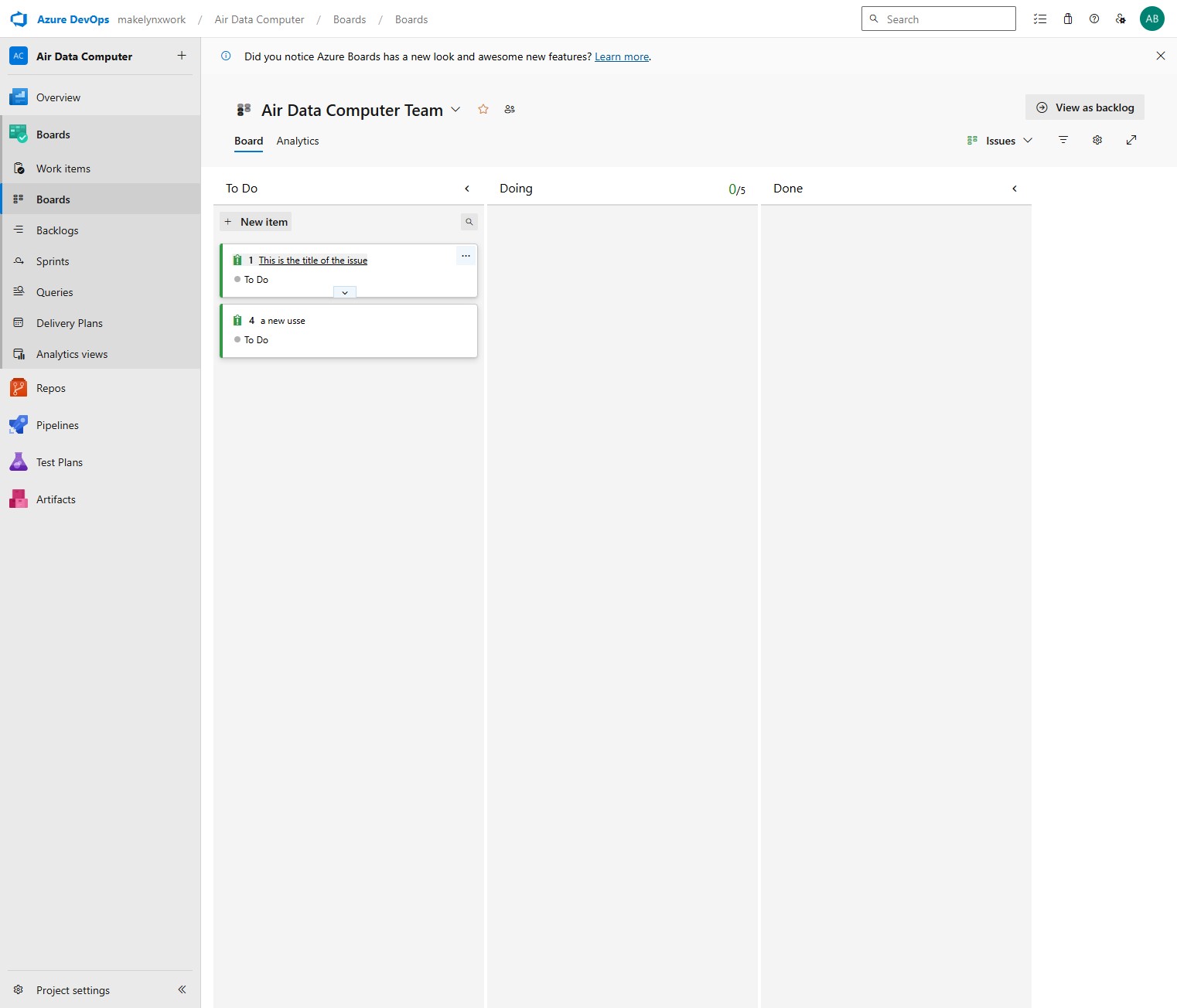Search the To Do column with magnifier
1177x1008 pixels.
[469, 222]
